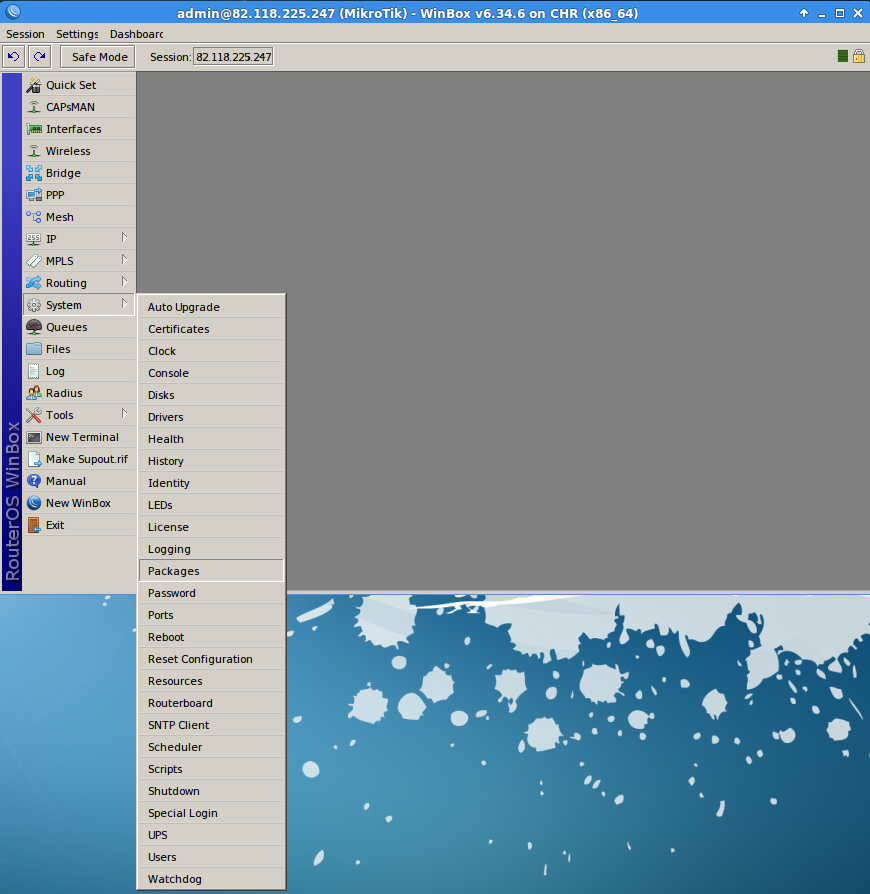This screenshot has width=870, height=894.
Task: Select Logging in System submenu
Action: coord(211,549)
